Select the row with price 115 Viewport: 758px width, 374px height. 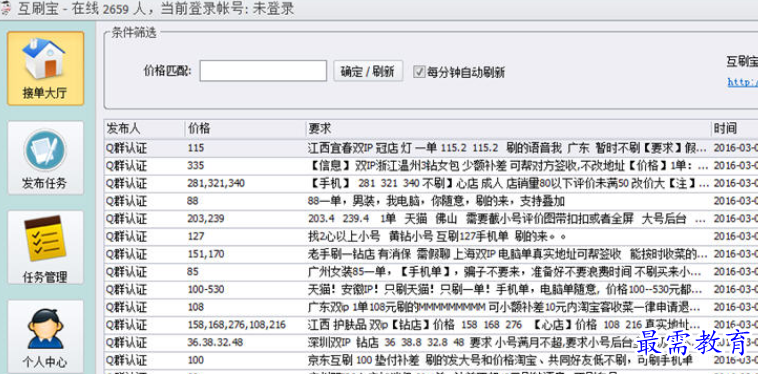431,148
